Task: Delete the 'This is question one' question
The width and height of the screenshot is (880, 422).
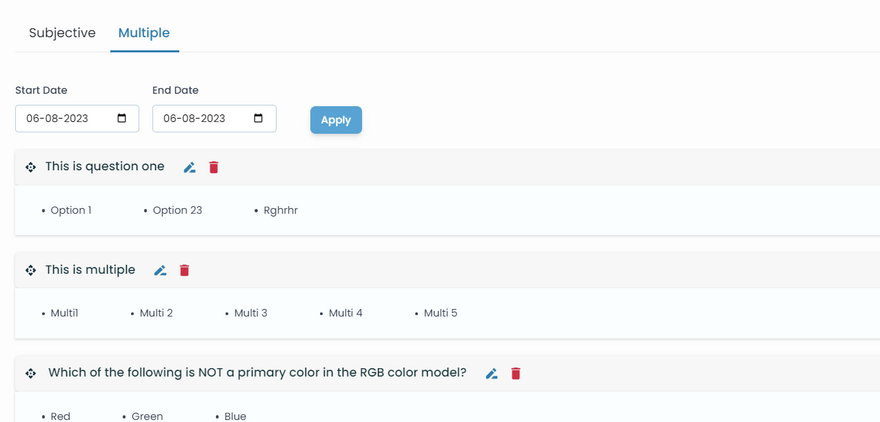Action: (x=214, y=168)
